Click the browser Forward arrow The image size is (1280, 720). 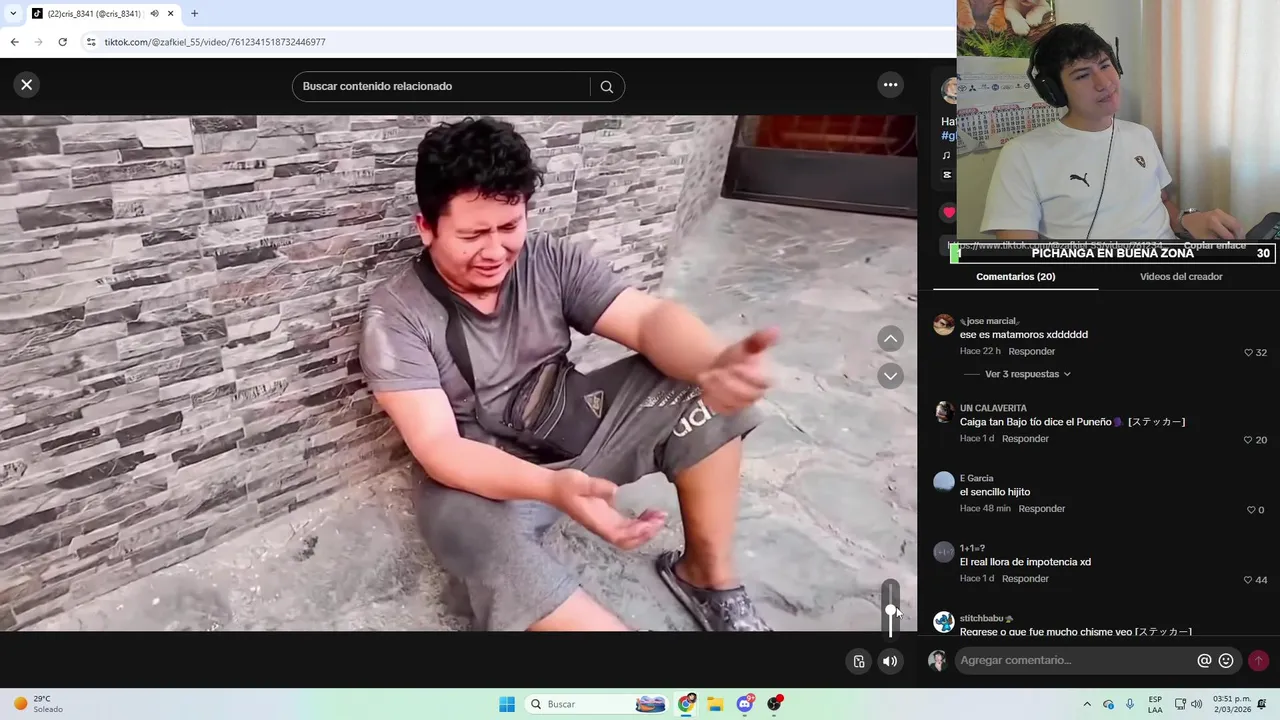pos(38,42)
